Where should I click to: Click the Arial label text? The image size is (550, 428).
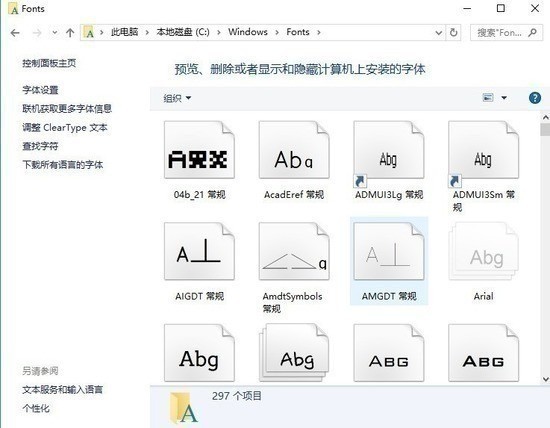[x=483, y=296]
